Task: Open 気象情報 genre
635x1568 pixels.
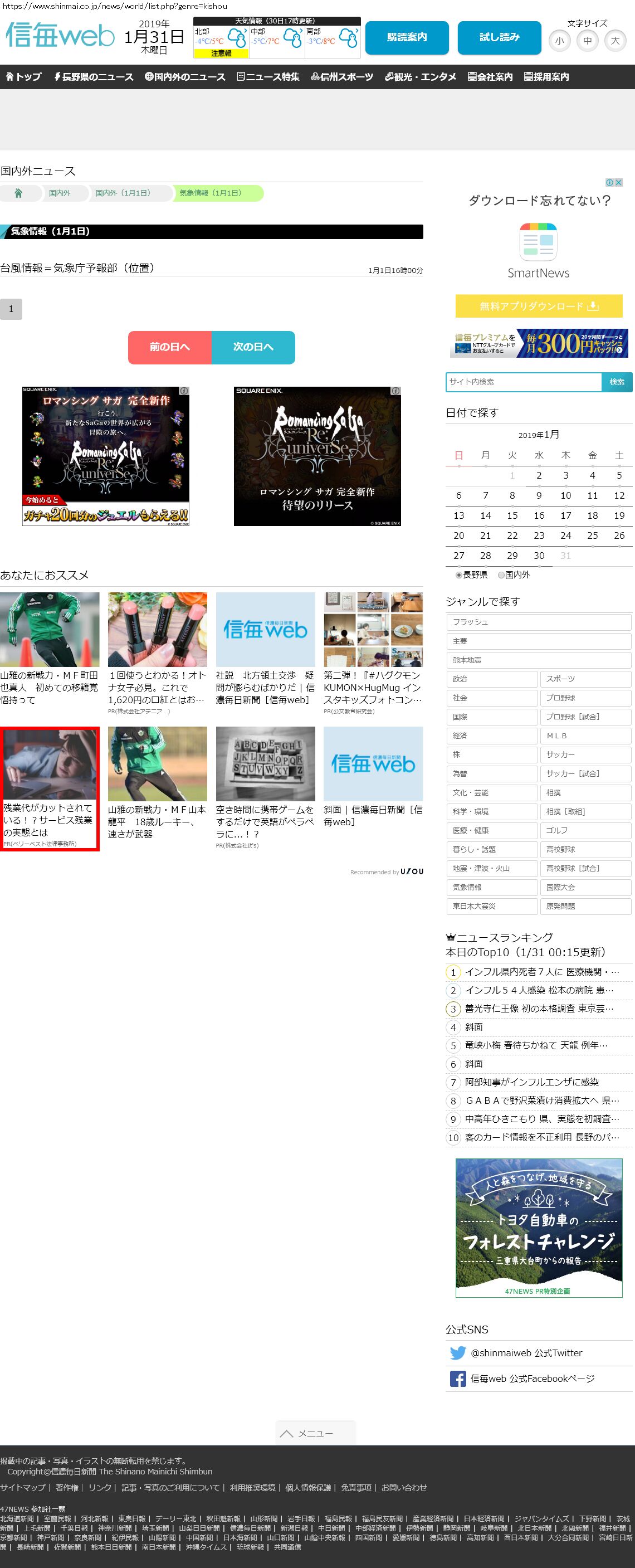Action: 492,888
